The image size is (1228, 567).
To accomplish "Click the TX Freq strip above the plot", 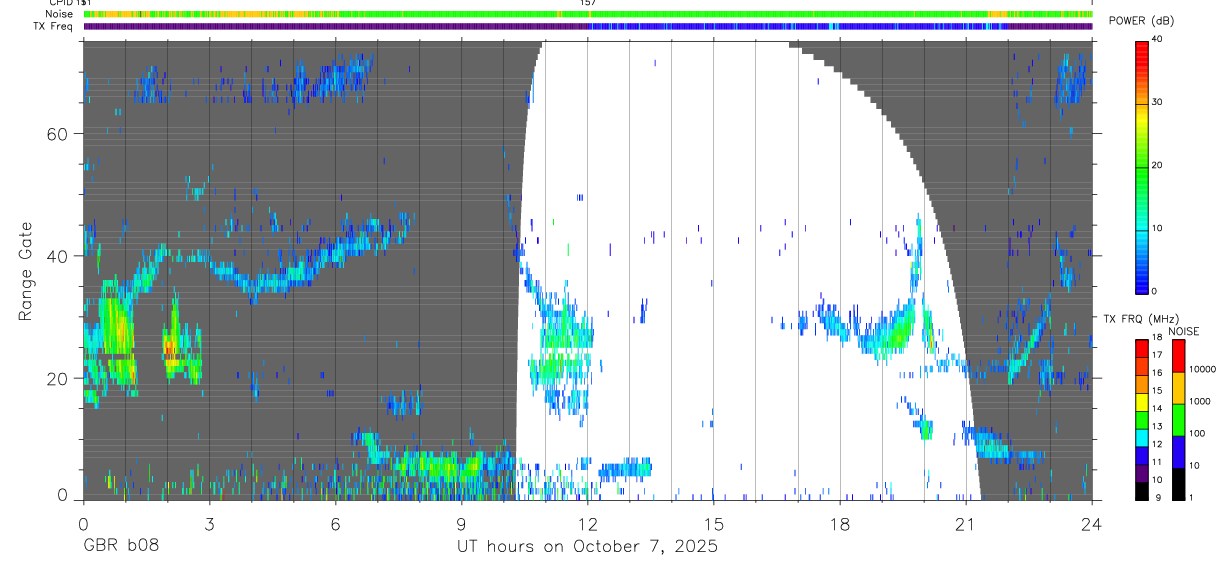I will [x=588, y=26].
